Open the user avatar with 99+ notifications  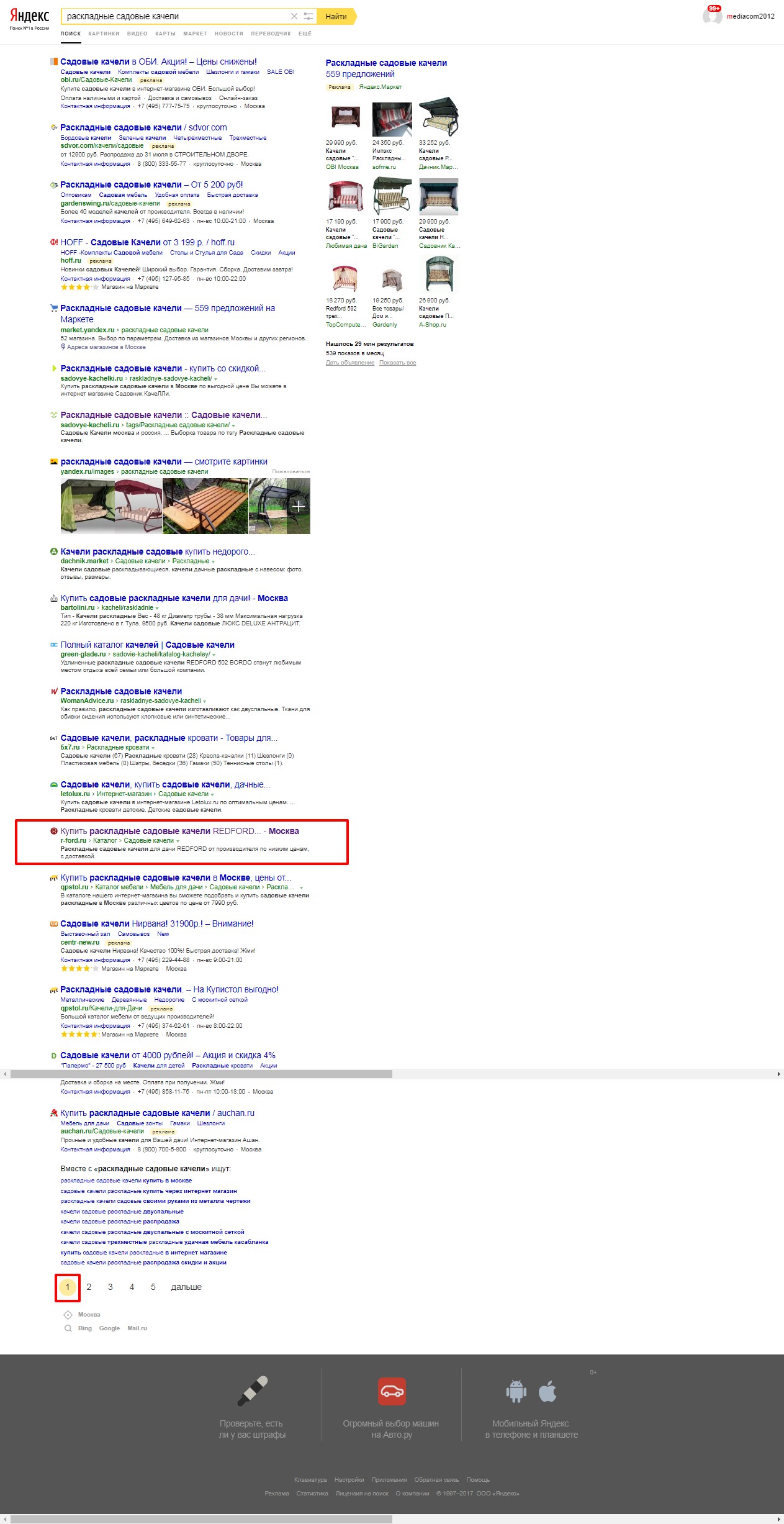tap(712, 15)
